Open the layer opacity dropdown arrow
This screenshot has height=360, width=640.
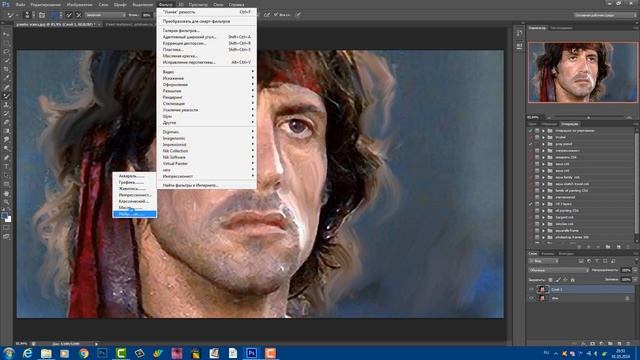635,270
